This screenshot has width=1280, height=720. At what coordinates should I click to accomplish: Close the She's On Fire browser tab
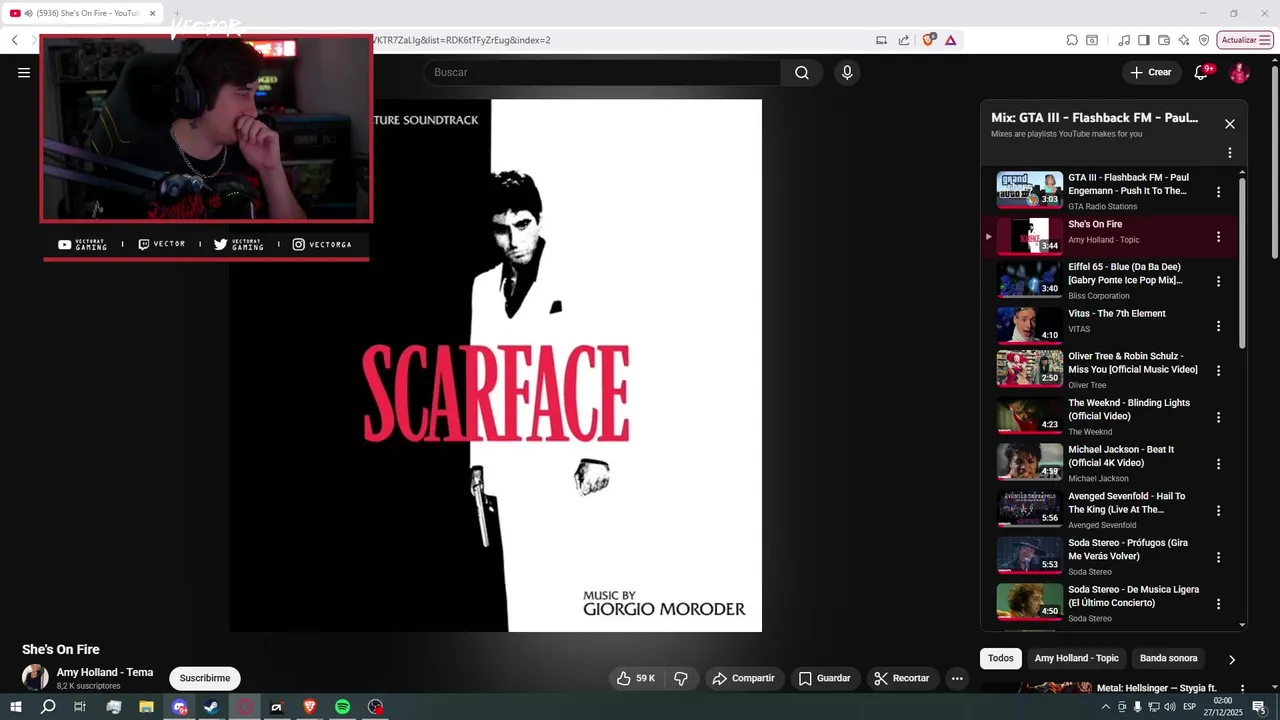click(x=152, y=13)
